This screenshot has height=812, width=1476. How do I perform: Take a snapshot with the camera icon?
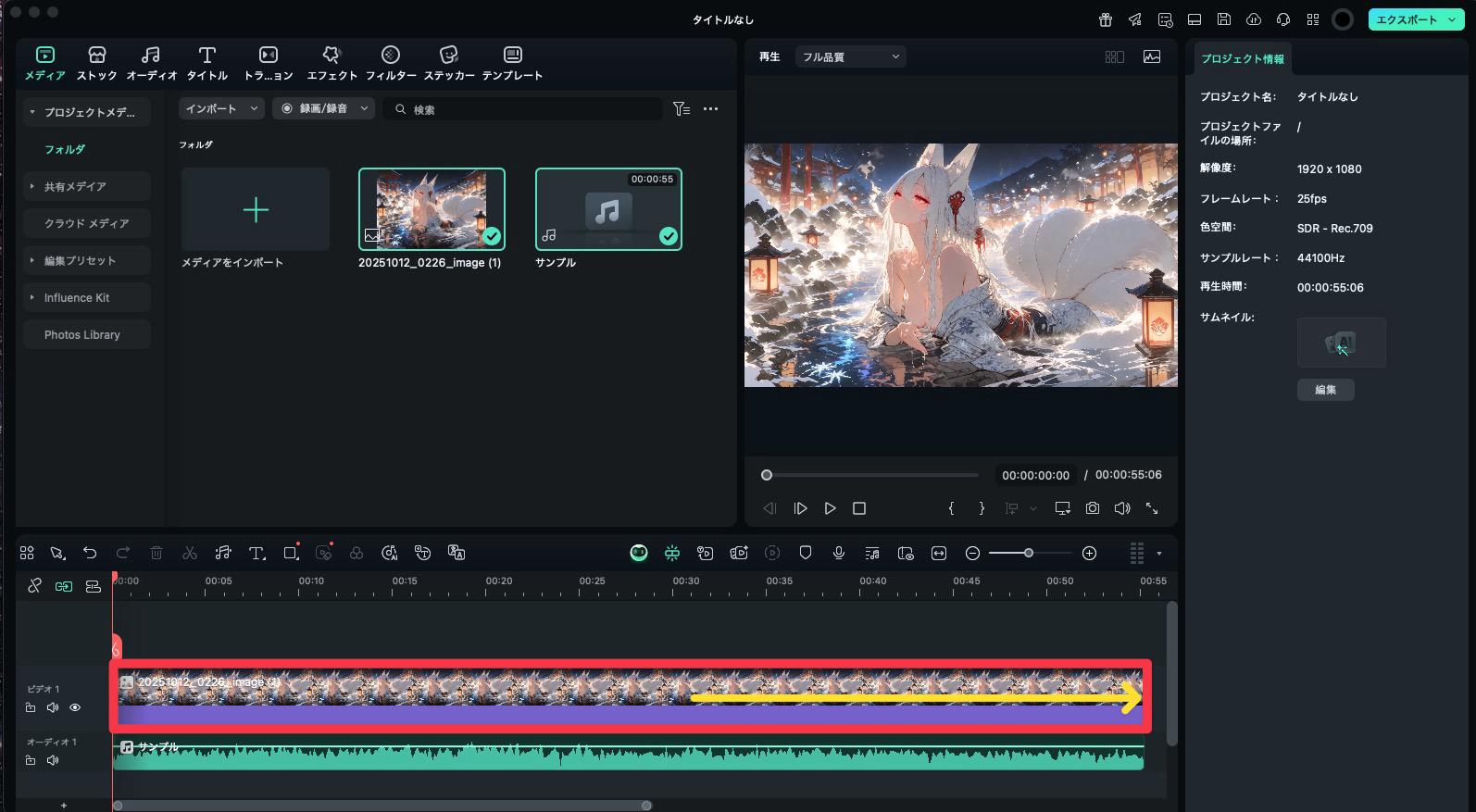coord(1093,508)
